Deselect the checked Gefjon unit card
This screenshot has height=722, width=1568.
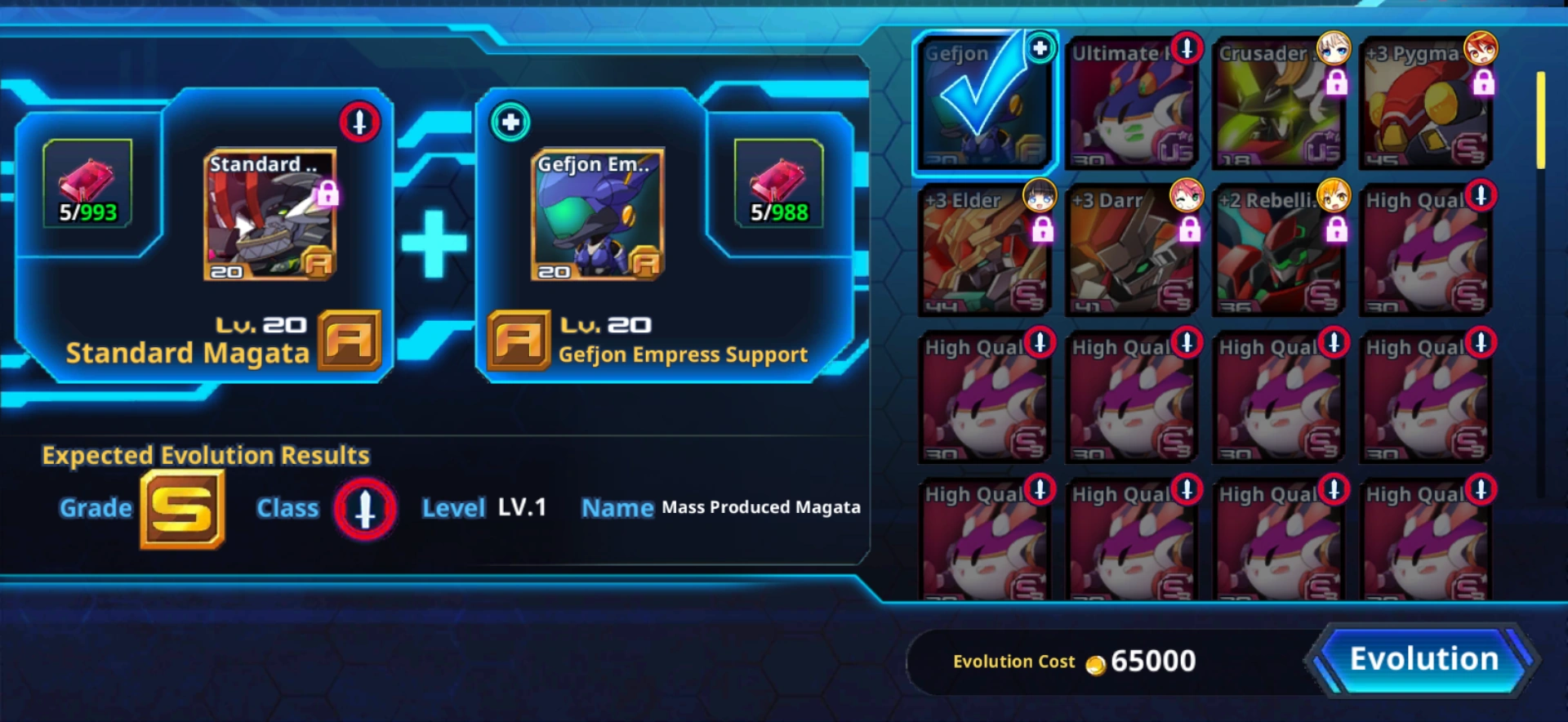click(985, 103)
